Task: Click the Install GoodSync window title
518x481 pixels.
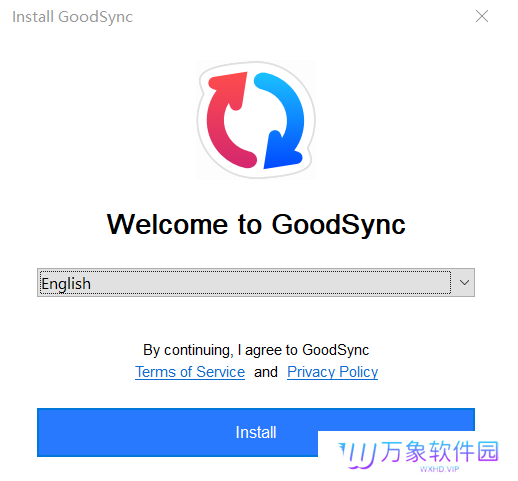Action: coord(72,17)
